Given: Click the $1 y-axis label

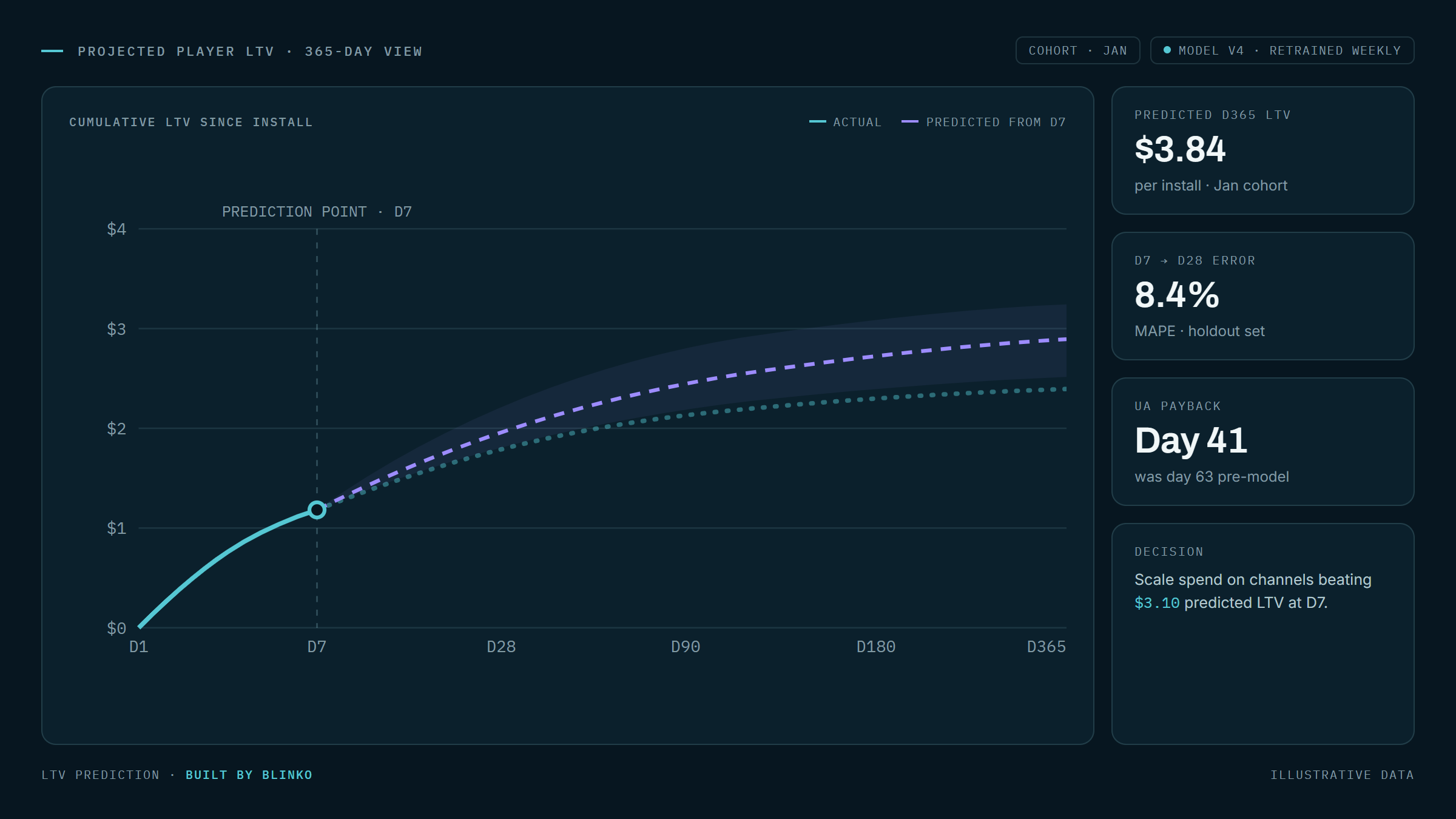Looking at the screenshot, I should pos(116,528).
